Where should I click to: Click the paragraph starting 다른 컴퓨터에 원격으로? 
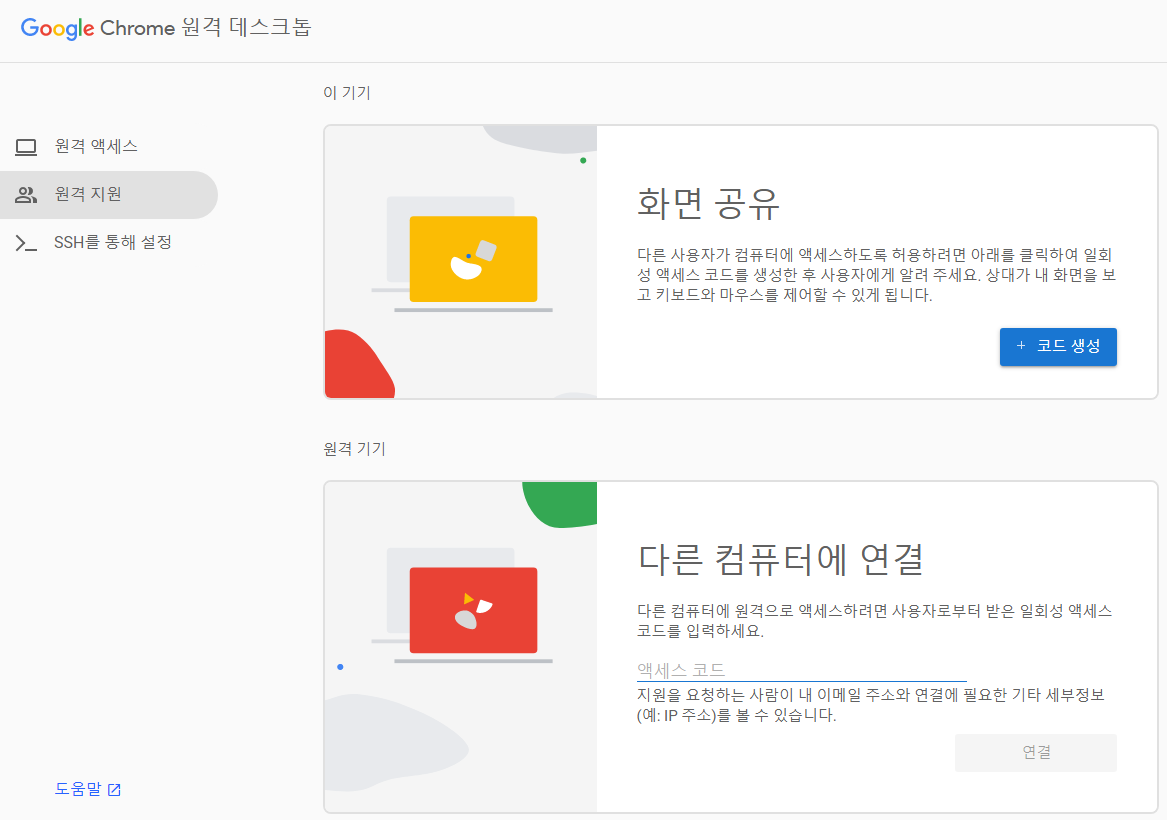click(x=875, y=621)
